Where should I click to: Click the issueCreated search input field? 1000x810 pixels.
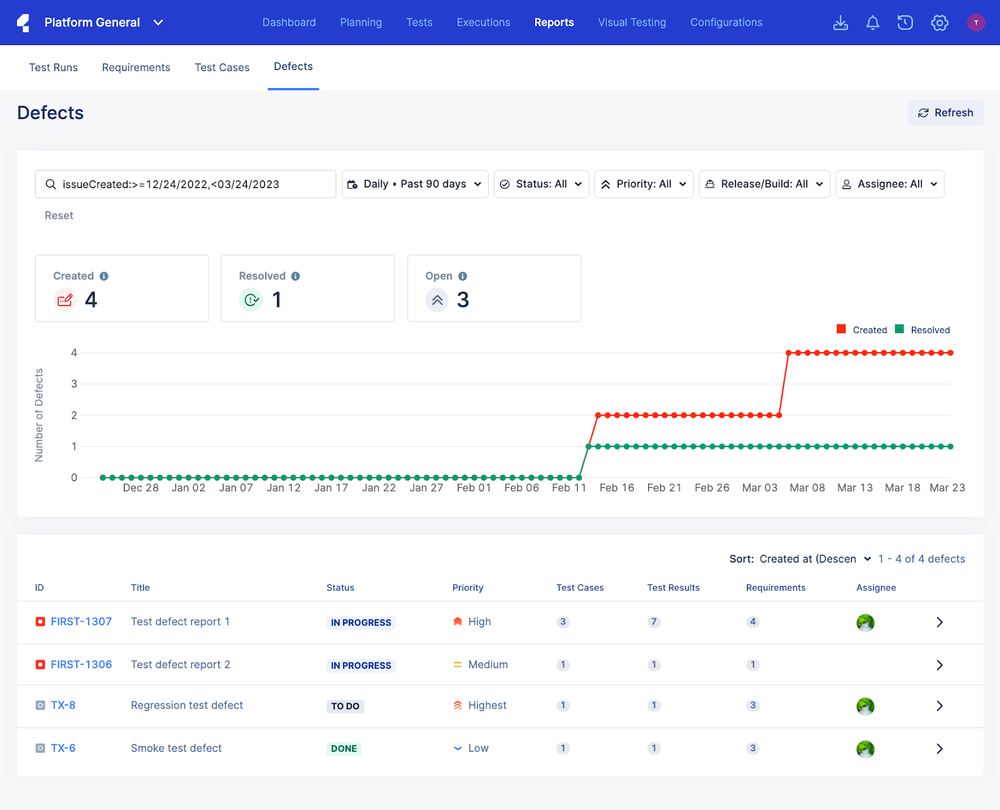click(185, 184)
